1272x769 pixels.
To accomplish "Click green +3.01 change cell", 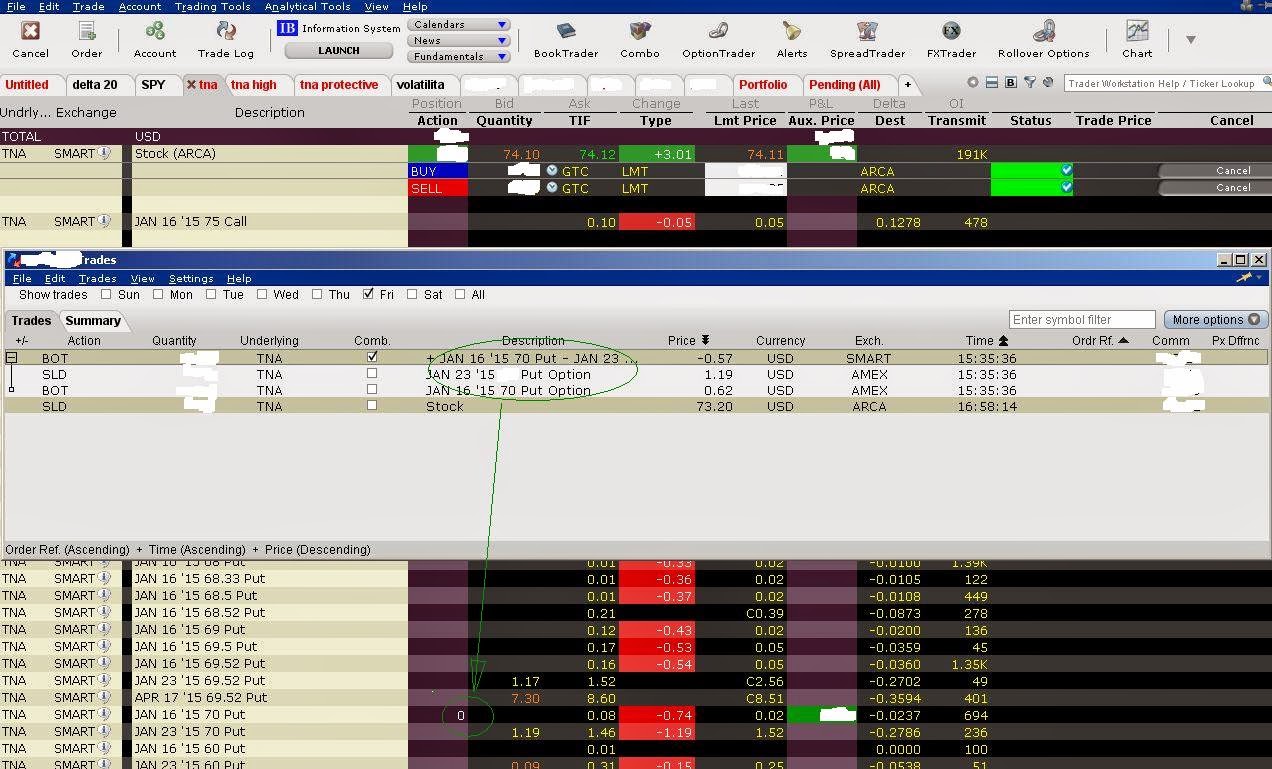I will click(657, 154).
